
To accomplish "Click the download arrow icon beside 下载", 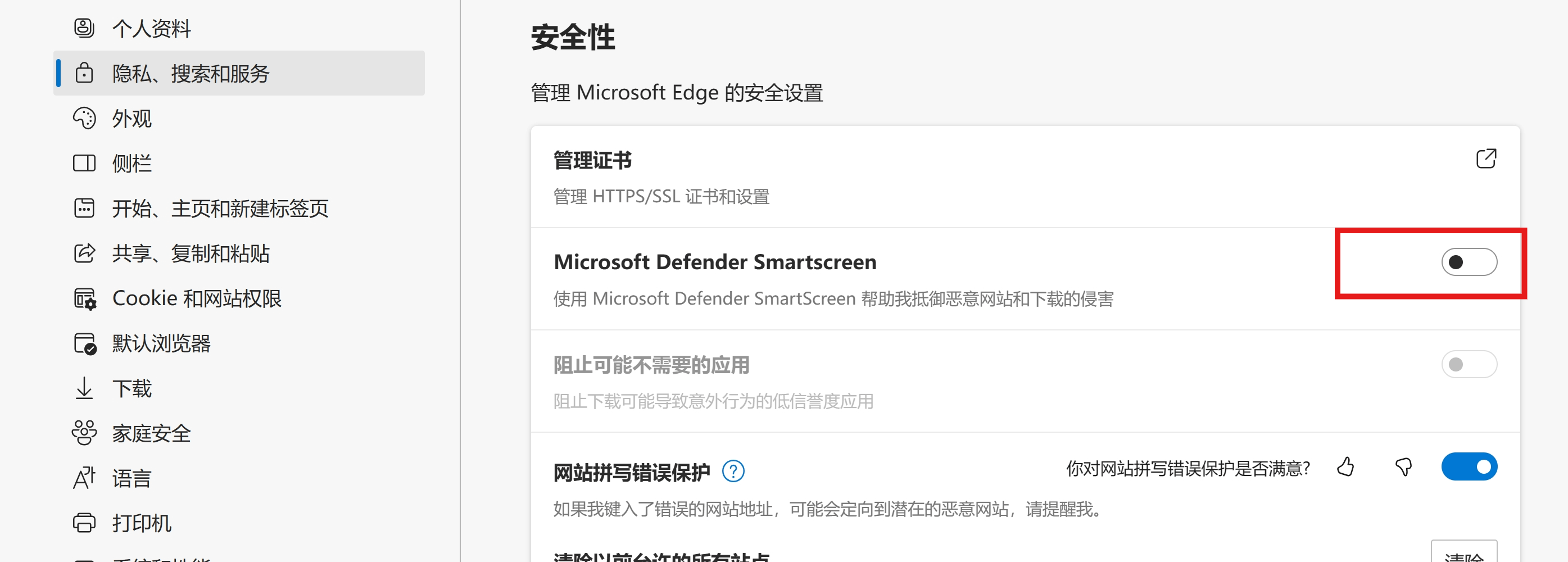I will (84, 388).
